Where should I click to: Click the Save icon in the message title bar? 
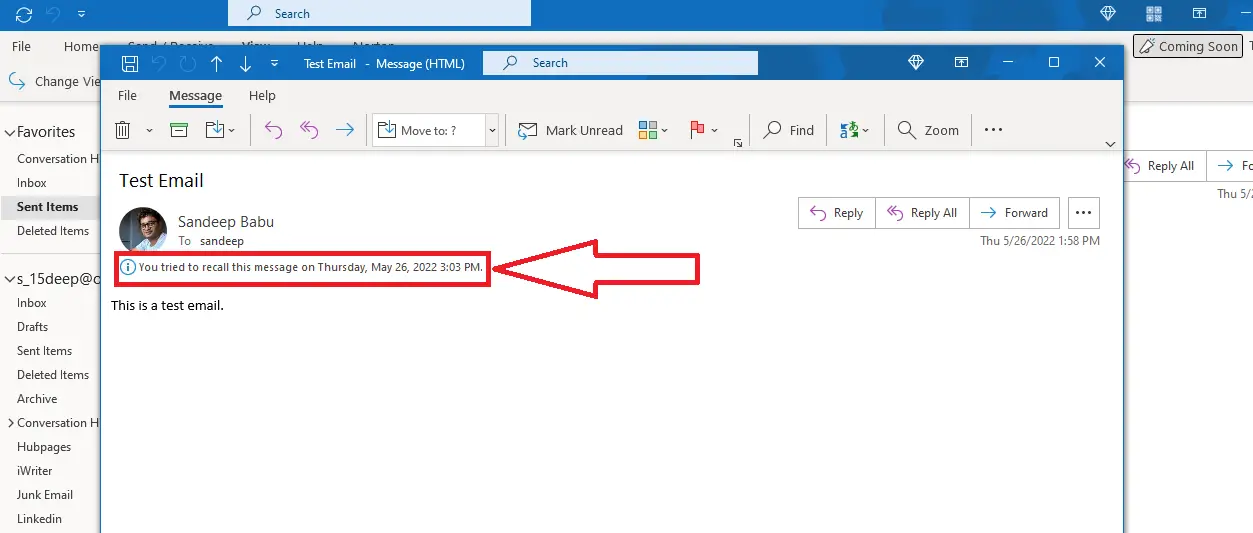click(129, 63)
